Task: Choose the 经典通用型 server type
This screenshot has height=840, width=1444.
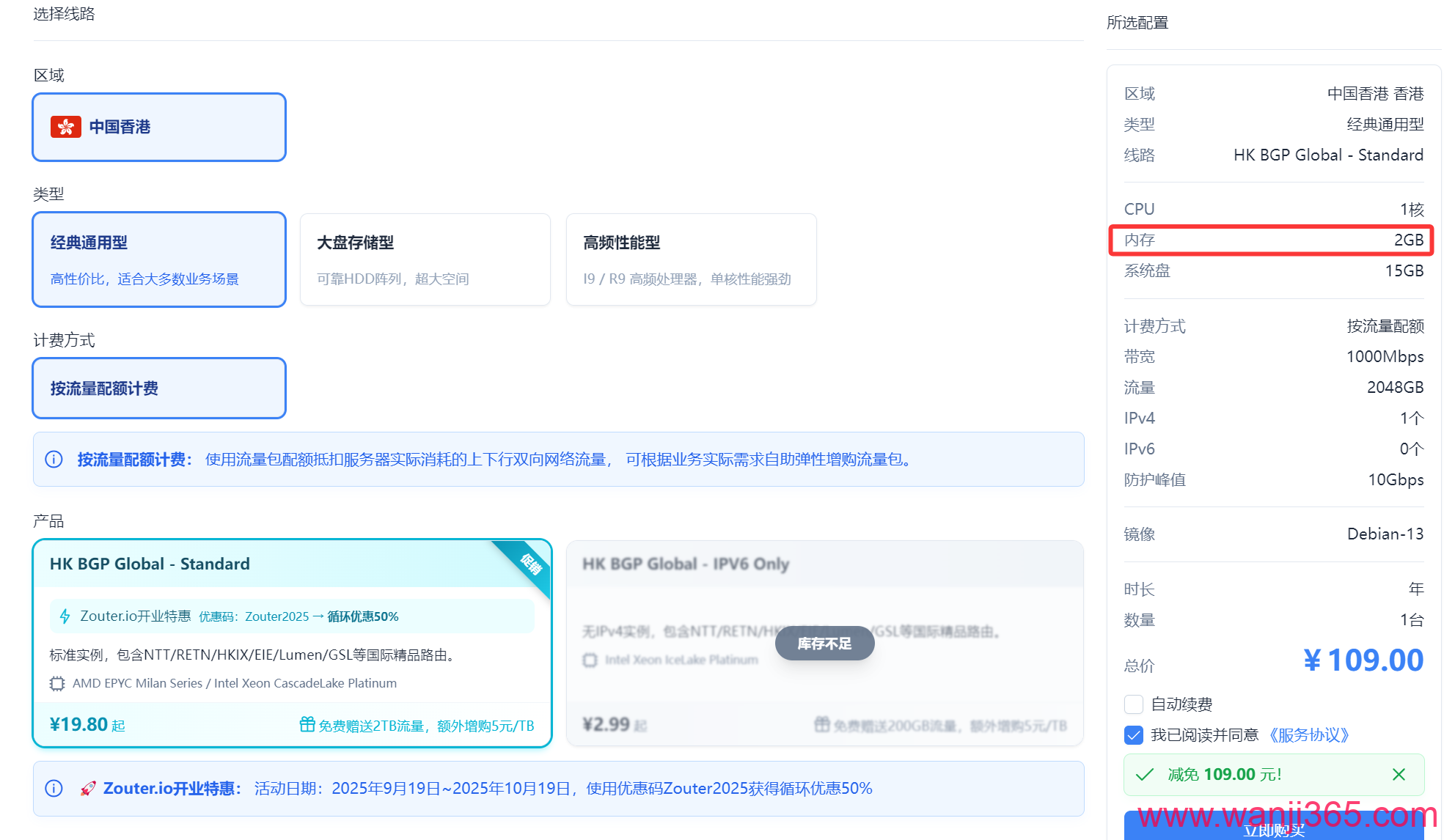Action: 159,259
